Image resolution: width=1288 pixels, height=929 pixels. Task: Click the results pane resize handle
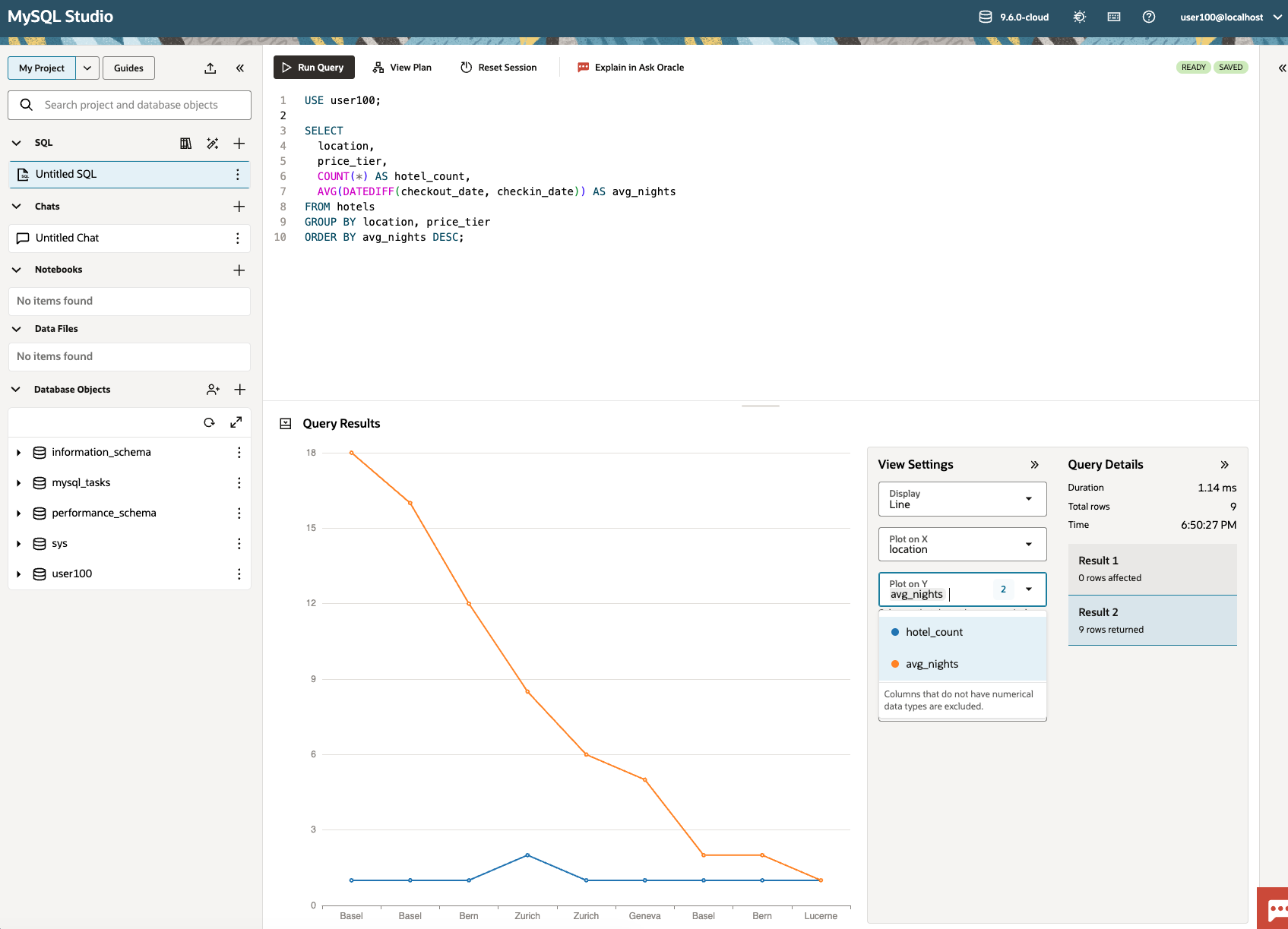(x=761, y=406)
